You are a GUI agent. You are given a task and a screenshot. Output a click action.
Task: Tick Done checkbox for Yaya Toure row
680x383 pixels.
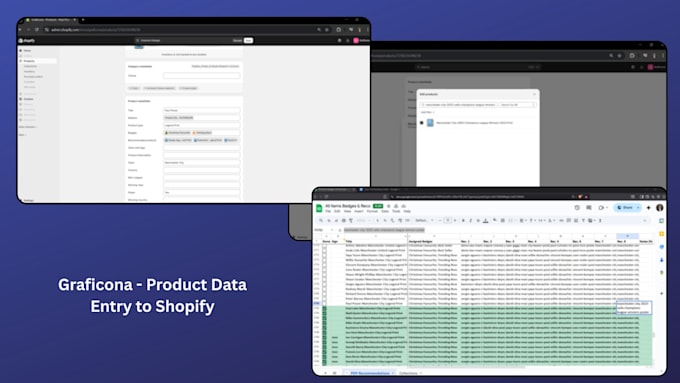coord(324,255)
